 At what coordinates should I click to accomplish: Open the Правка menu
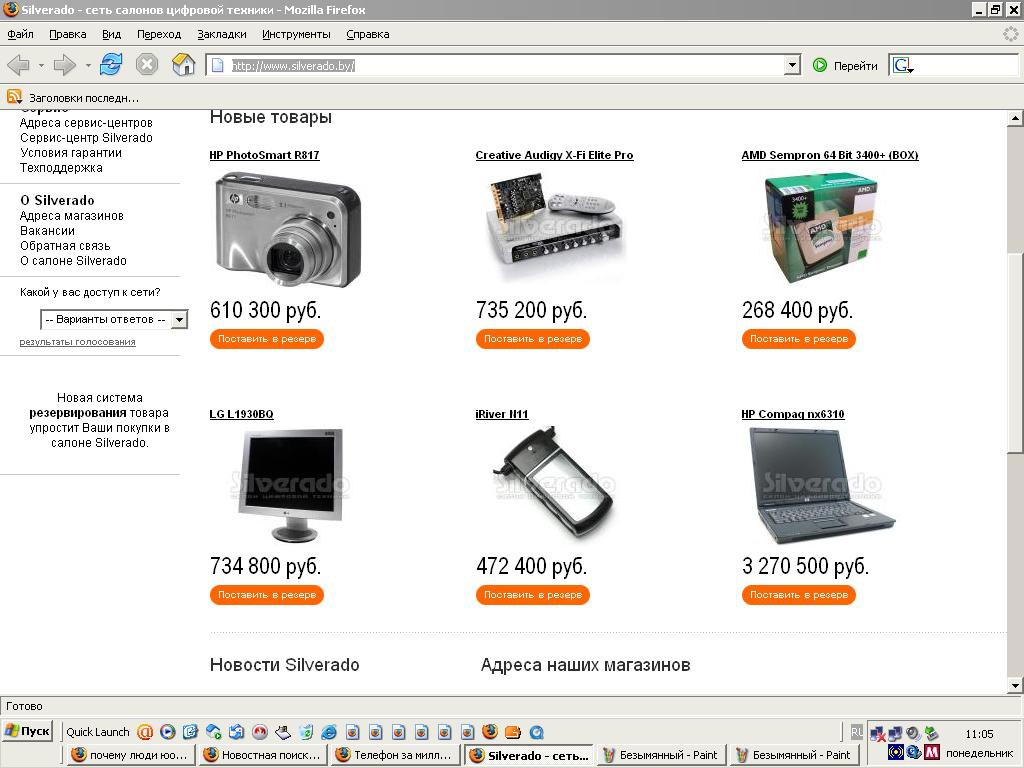68,34
